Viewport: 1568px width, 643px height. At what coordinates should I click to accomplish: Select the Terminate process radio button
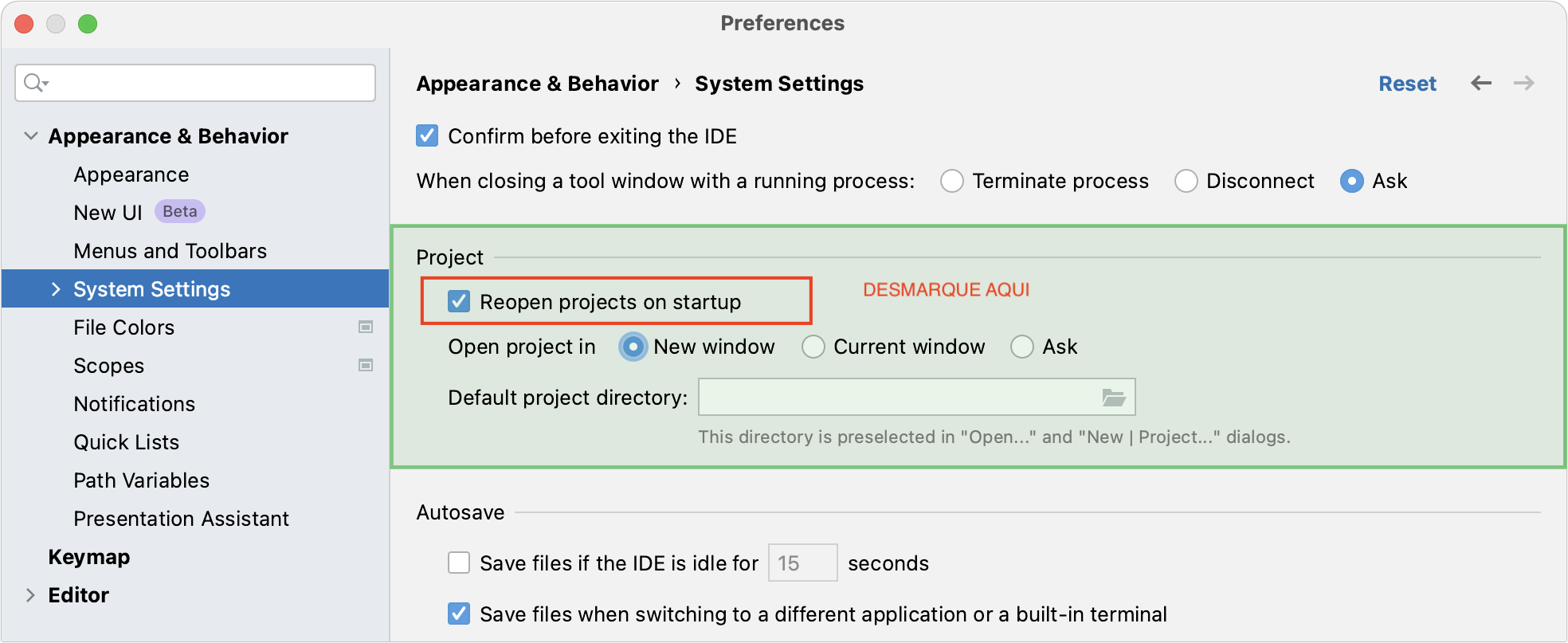point(952,181)
